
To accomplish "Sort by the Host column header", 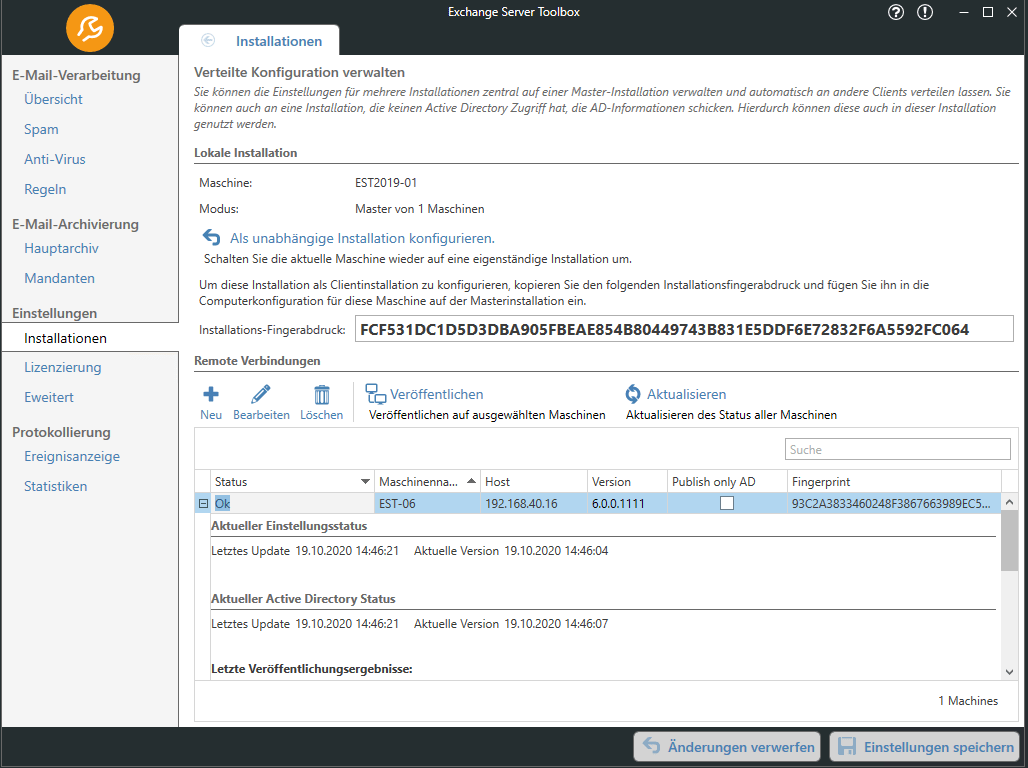I will click(534, 481).
